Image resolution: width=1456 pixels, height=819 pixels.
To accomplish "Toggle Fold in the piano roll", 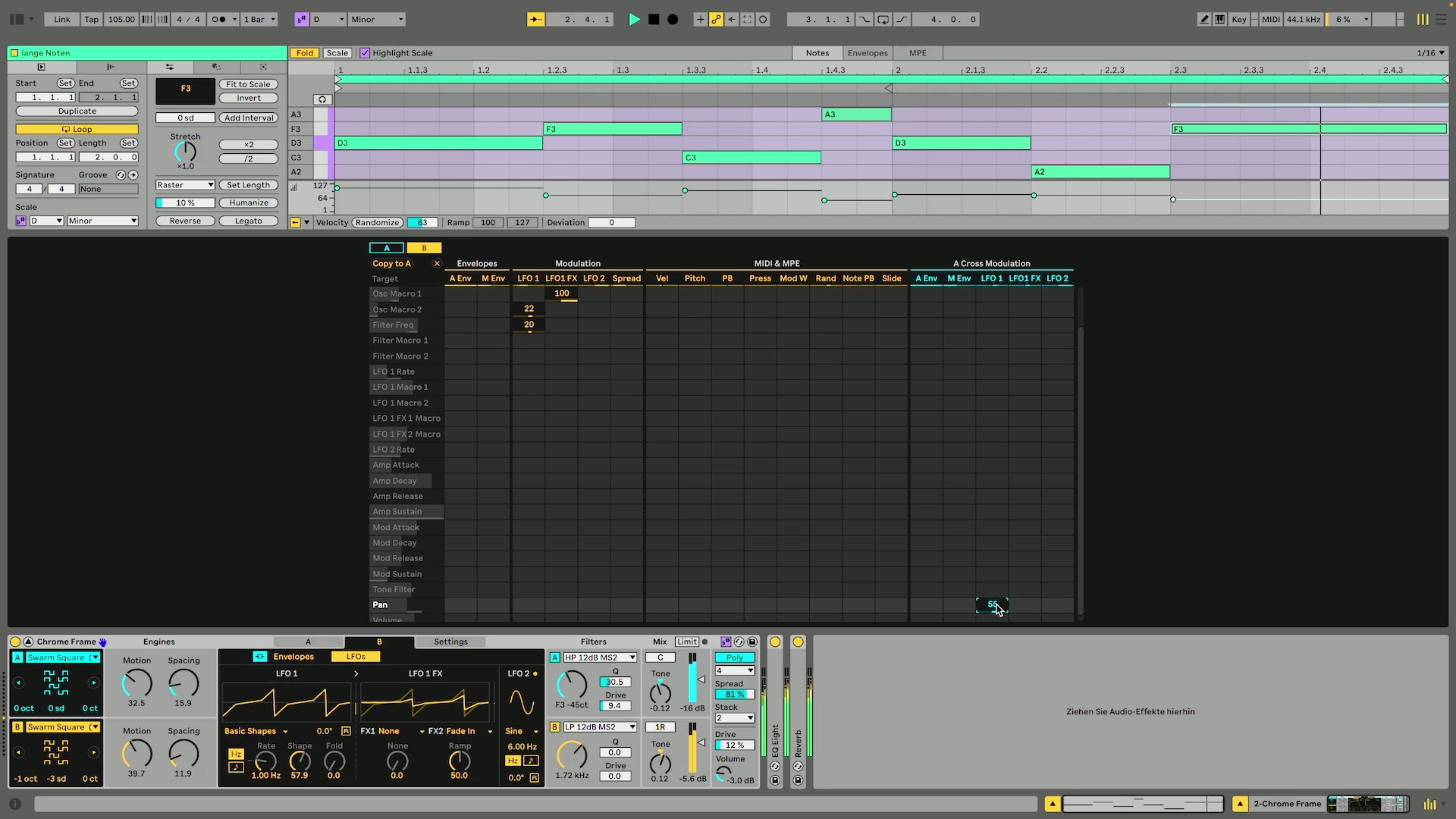I will [x=305, y=53].
